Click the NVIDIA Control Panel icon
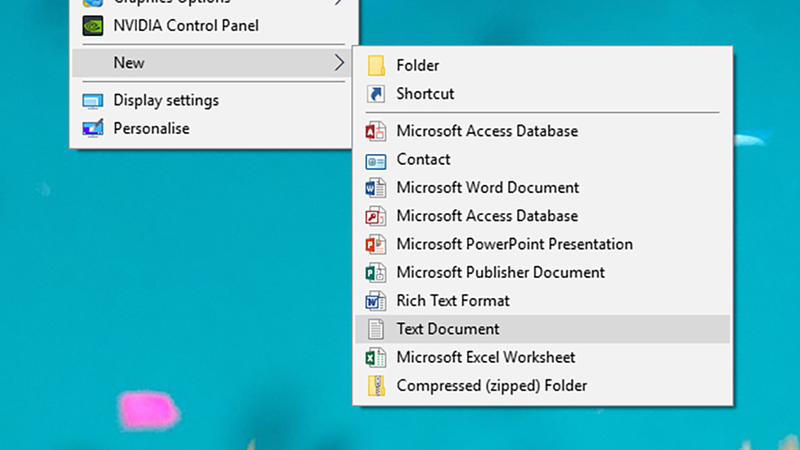800x450 pixels. (x=93, y=26)
